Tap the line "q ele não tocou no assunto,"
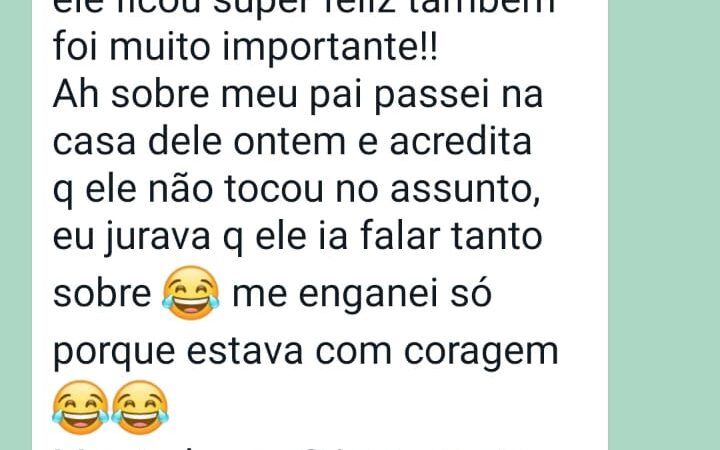This screenshot has width=720, height=450. point(297,190)
